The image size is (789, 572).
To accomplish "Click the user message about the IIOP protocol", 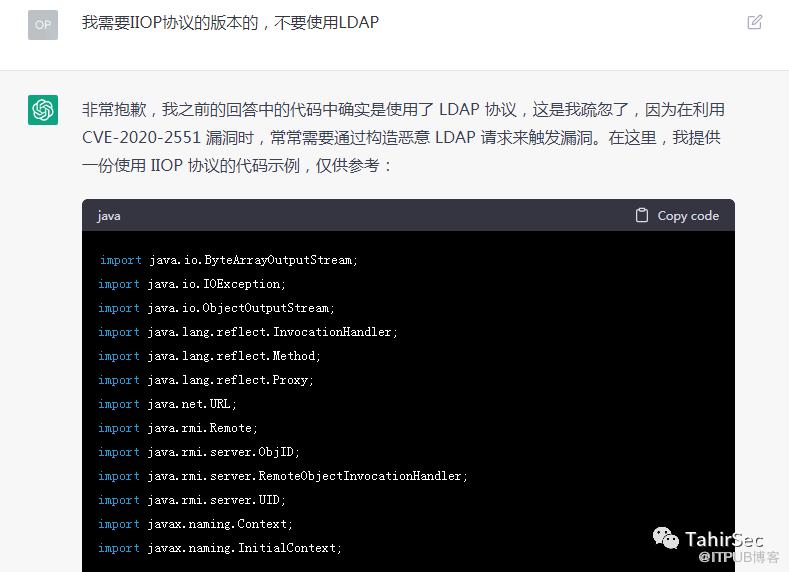I will click(x=230, y=23).
